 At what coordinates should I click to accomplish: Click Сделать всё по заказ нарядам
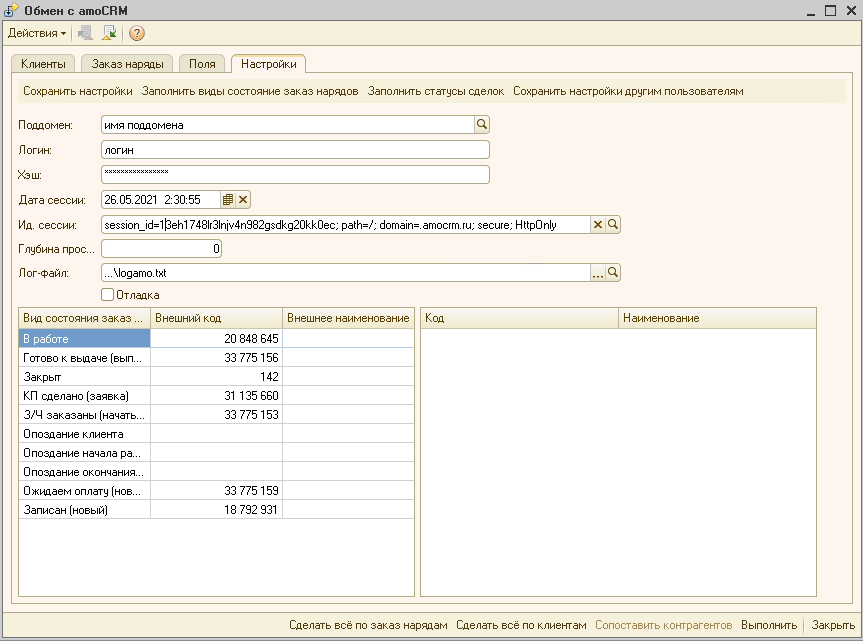pos(368,625)
